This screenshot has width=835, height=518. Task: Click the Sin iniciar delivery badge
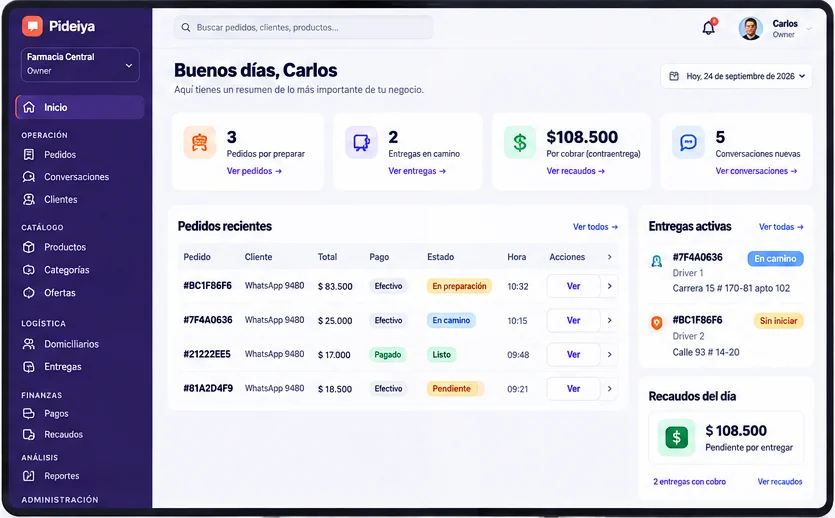pyautogui.click(x=778, y=320)
